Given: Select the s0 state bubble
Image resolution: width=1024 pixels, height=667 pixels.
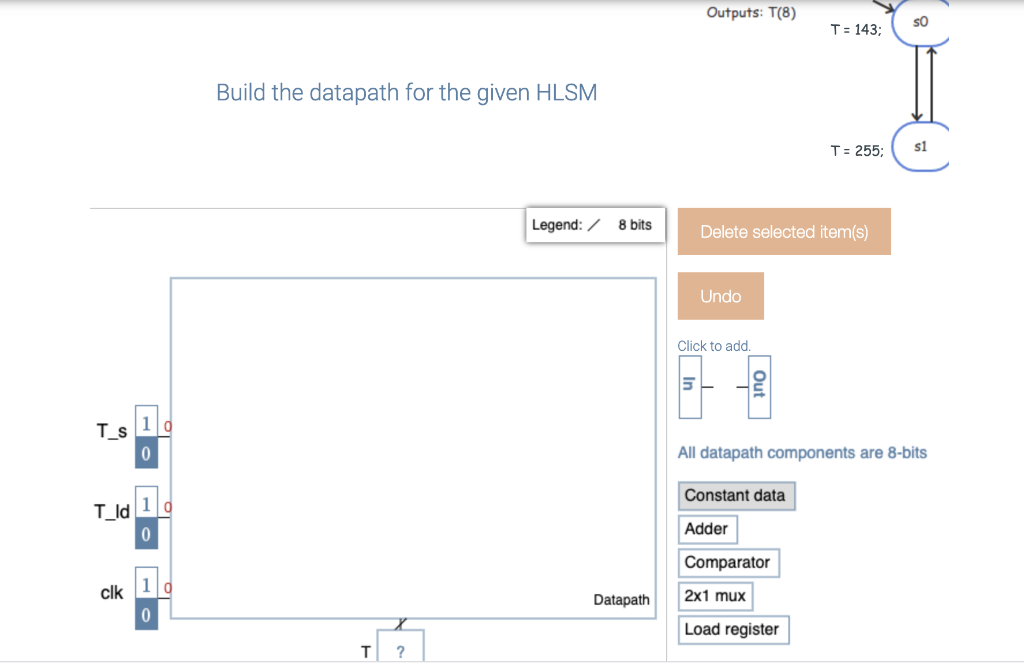Looking at the screenshot, I should 920,20.
